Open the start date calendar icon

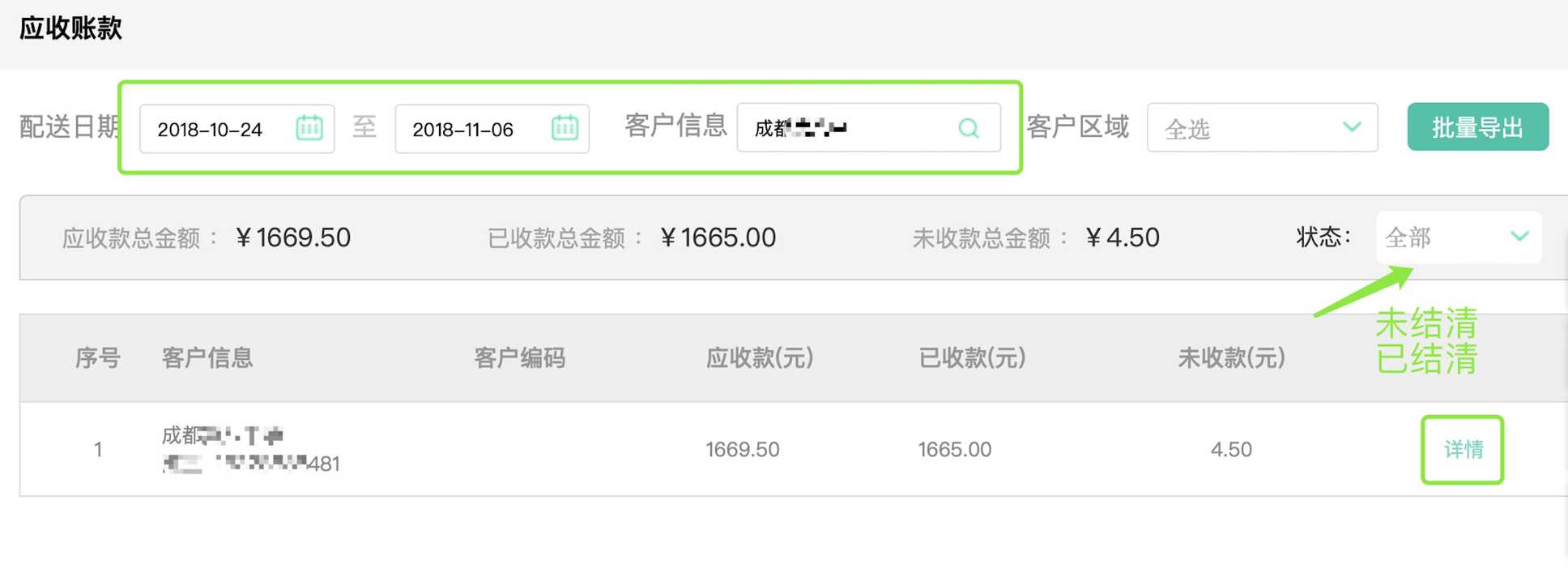coord(309,128)
